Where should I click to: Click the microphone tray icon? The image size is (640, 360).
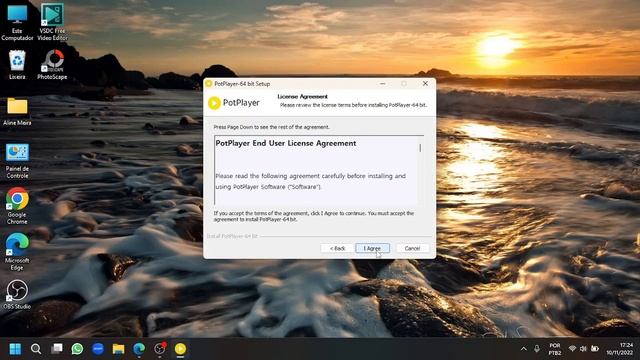[537, 349]
